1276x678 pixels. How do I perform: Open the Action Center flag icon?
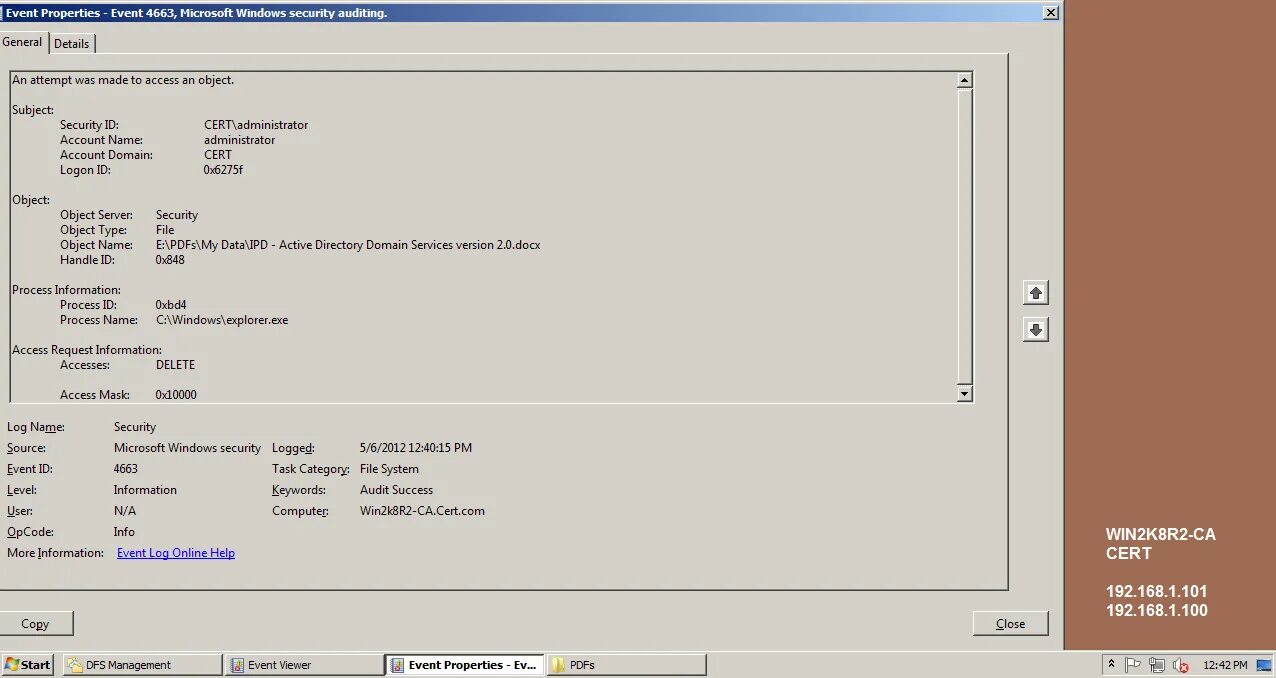1133,663
